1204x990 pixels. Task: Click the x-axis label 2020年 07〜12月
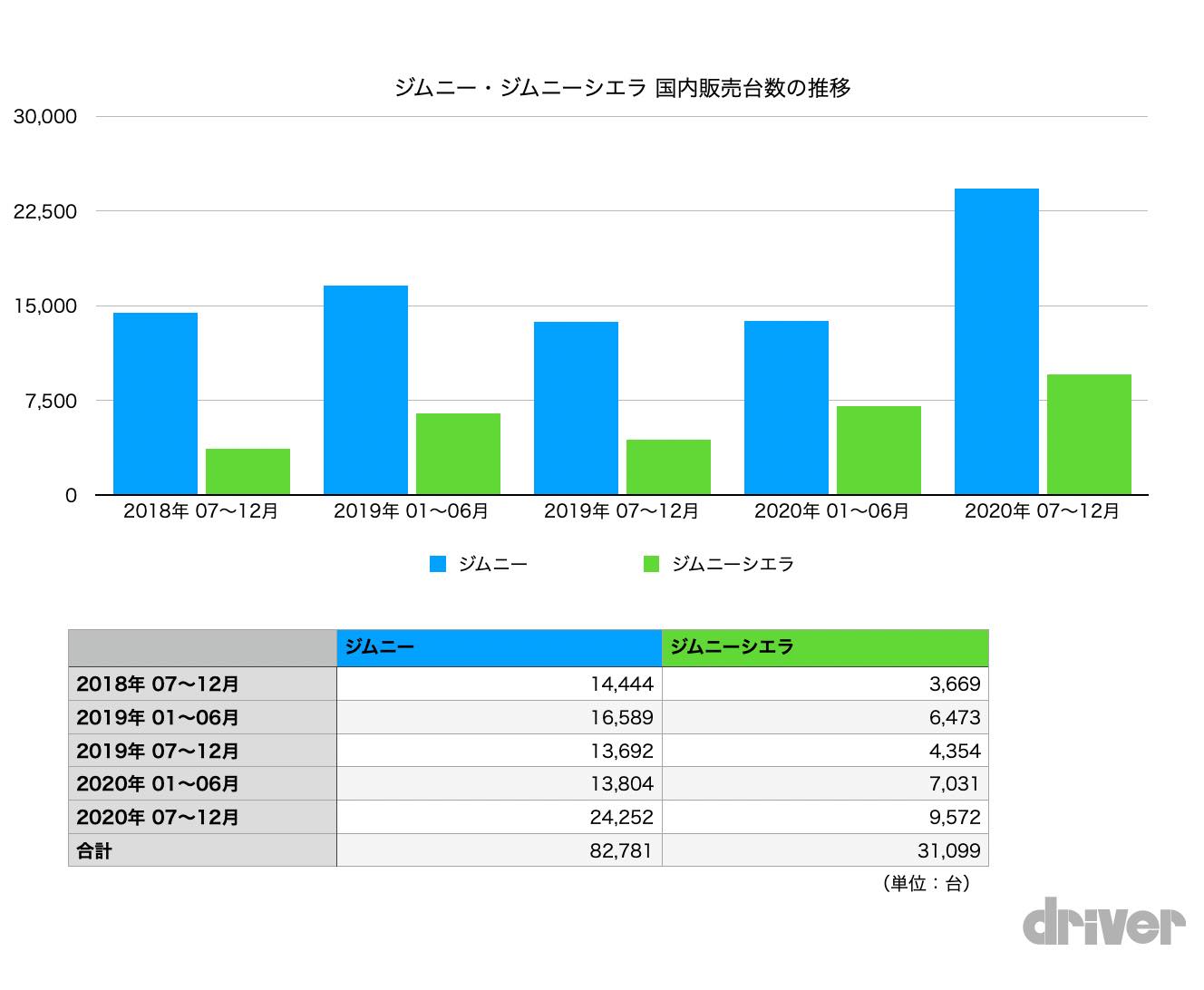point(1043,511)
